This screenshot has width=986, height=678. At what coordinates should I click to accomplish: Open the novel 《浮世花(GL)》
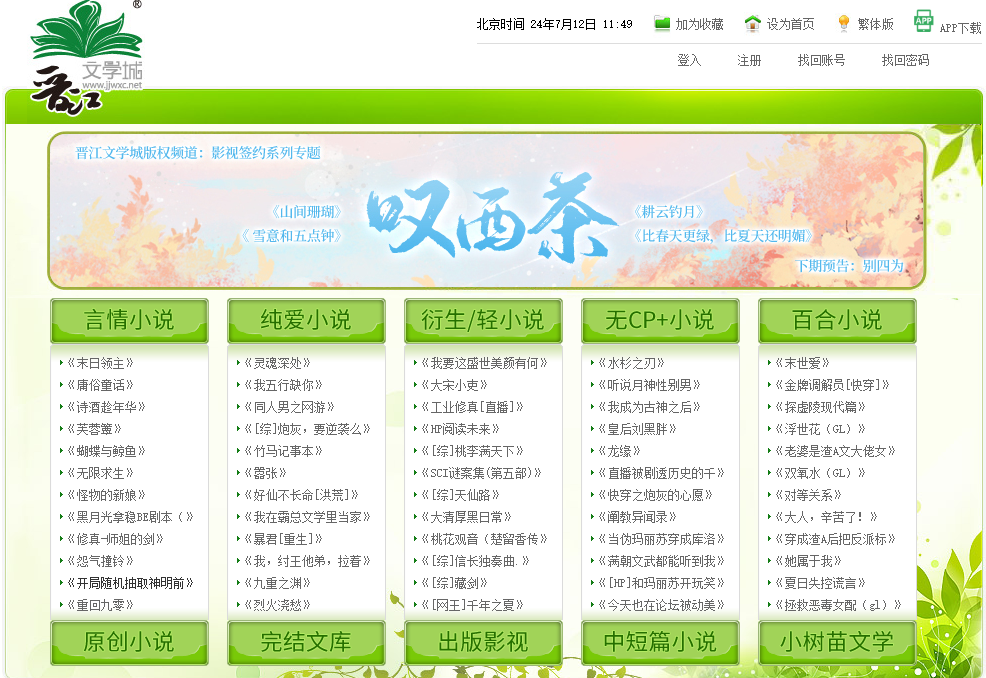pyautogui.click(x=821, y=429)
